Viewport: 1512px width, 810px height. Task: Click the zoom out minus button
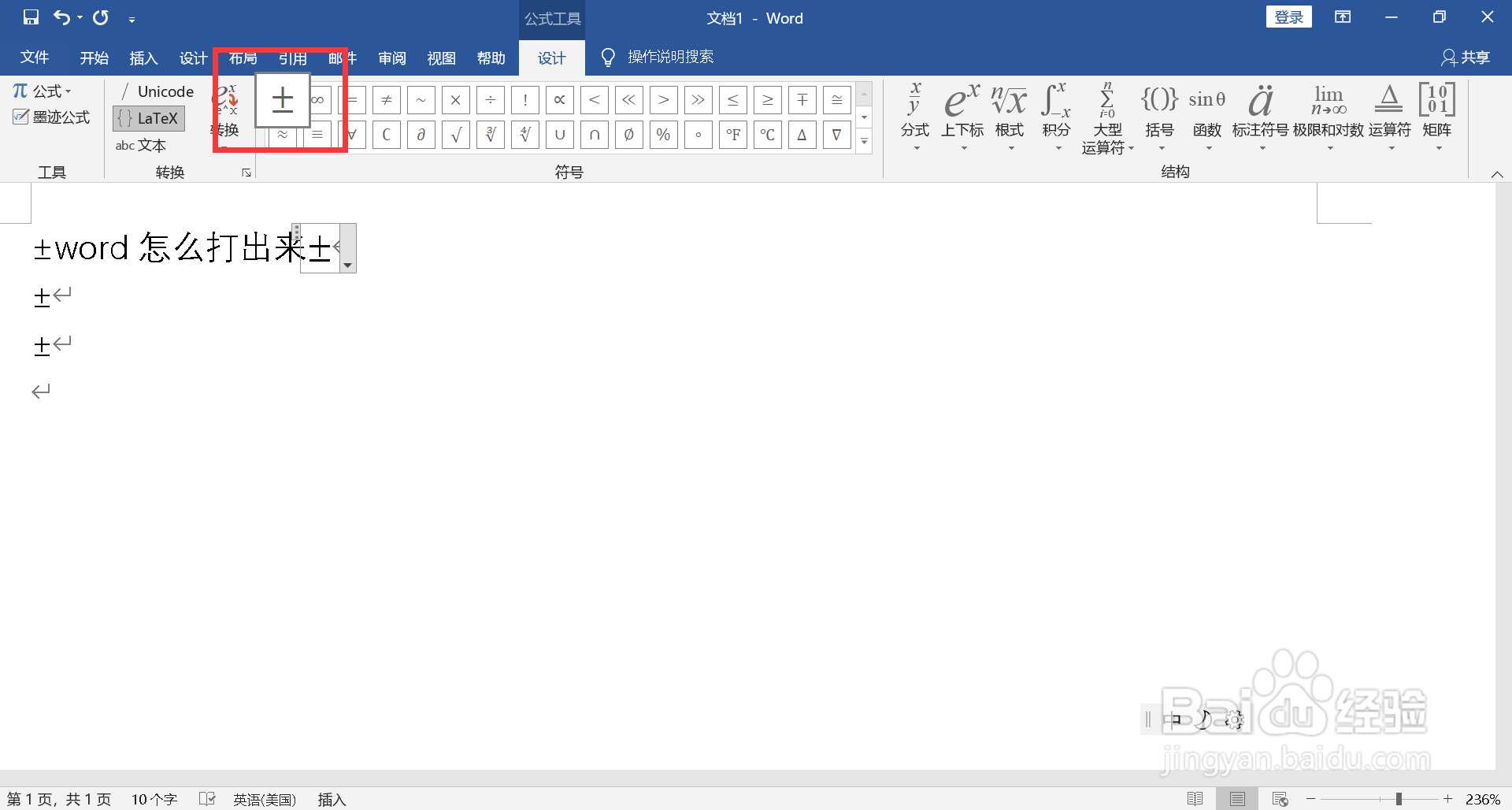1311,799
